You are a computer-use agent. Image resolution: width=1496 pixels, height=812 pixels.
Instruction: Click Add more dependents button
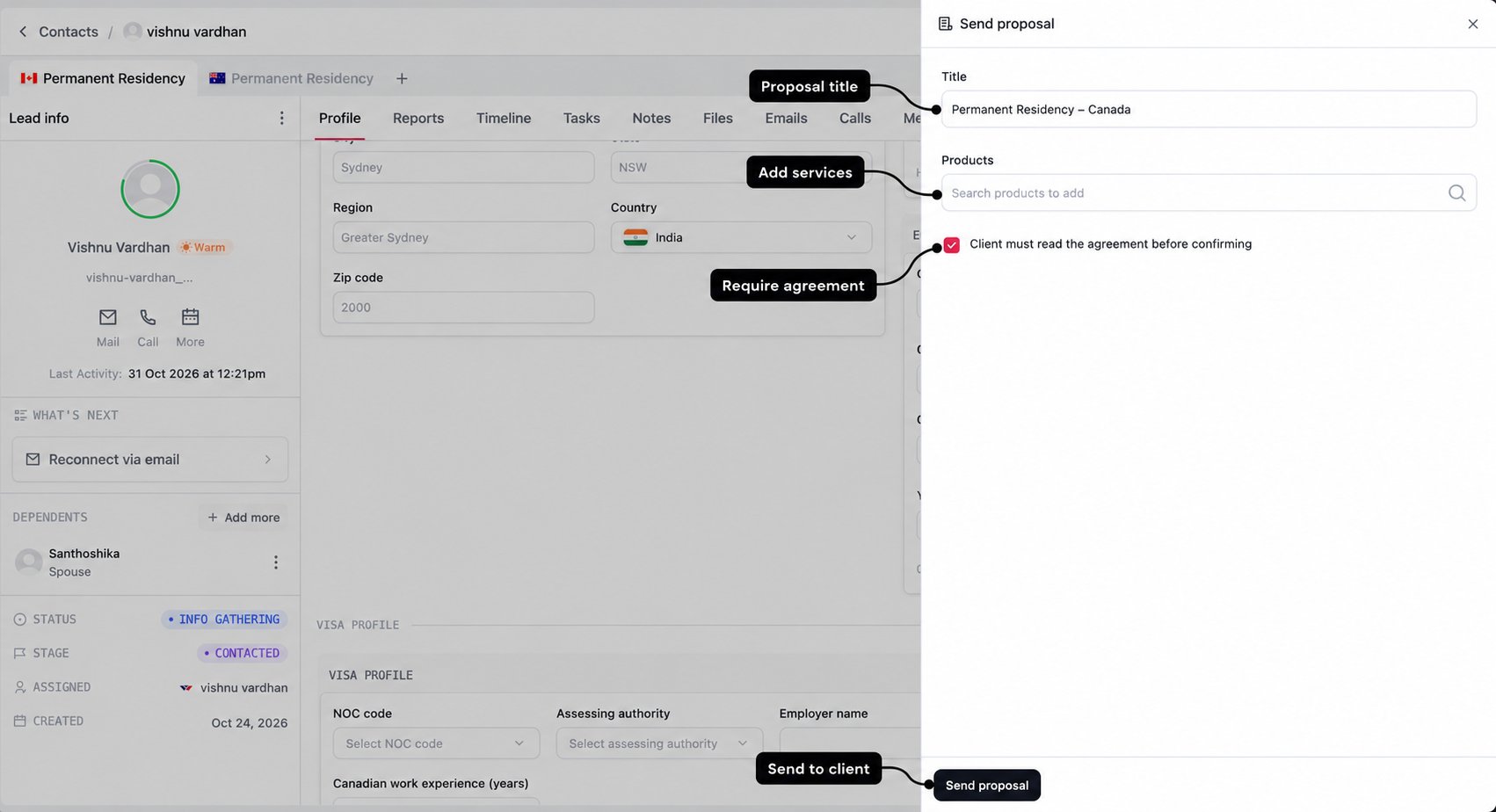coord(243,518)
